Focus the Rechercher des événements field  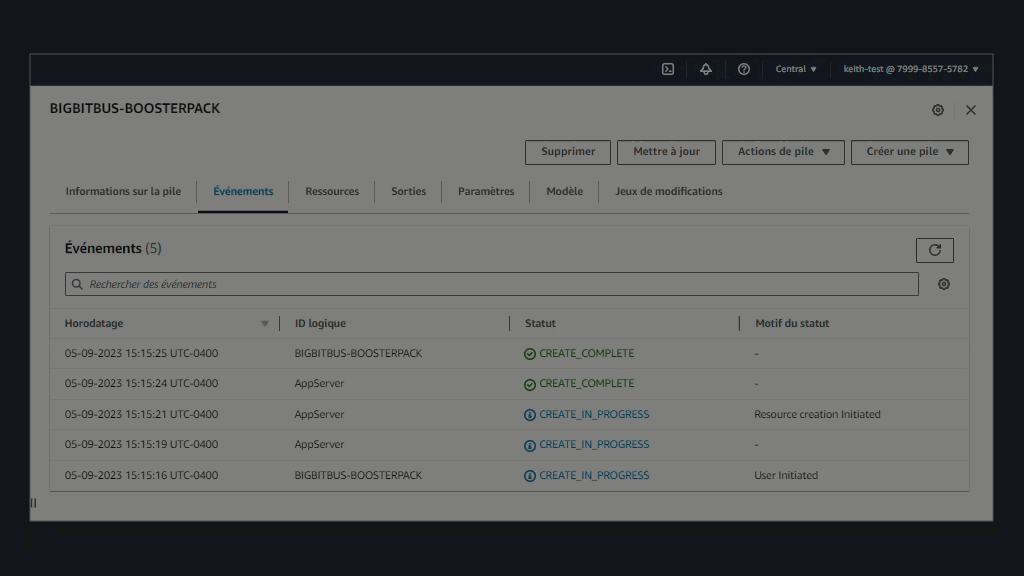[500, 284]
